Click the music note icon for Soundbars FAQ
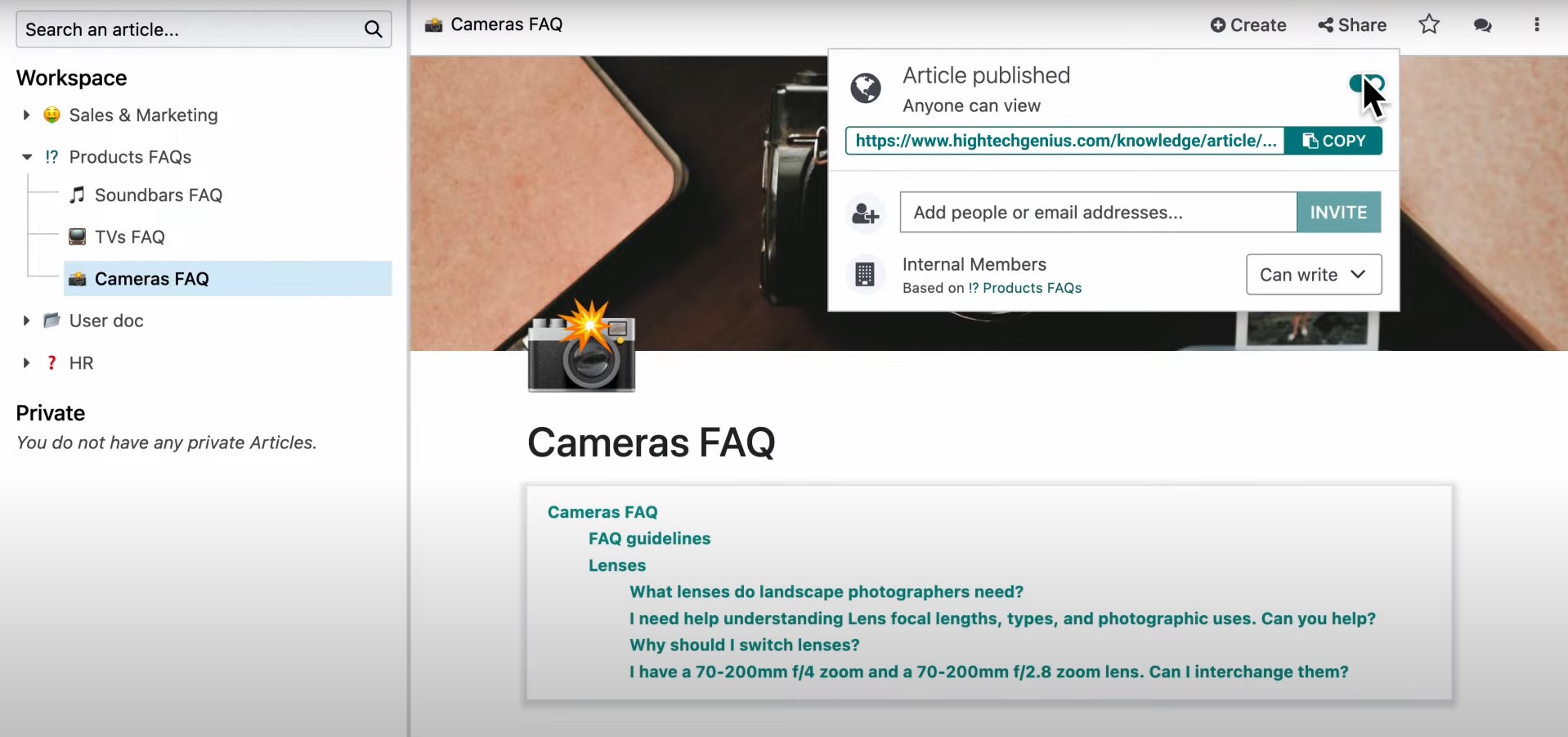This screenshot has width=1568, height=737. click(77, 195)
